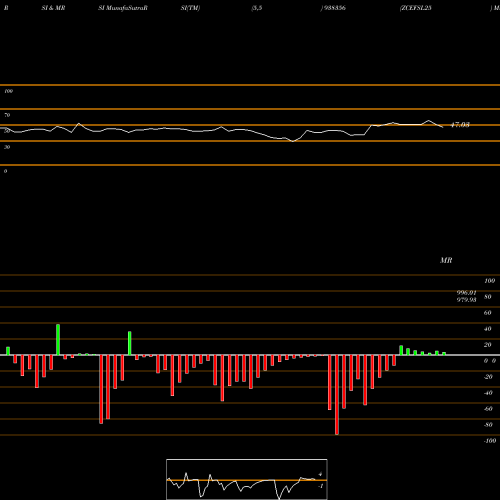Click the RSI axis label 100

pyautogui.click(x=9, y=91)
